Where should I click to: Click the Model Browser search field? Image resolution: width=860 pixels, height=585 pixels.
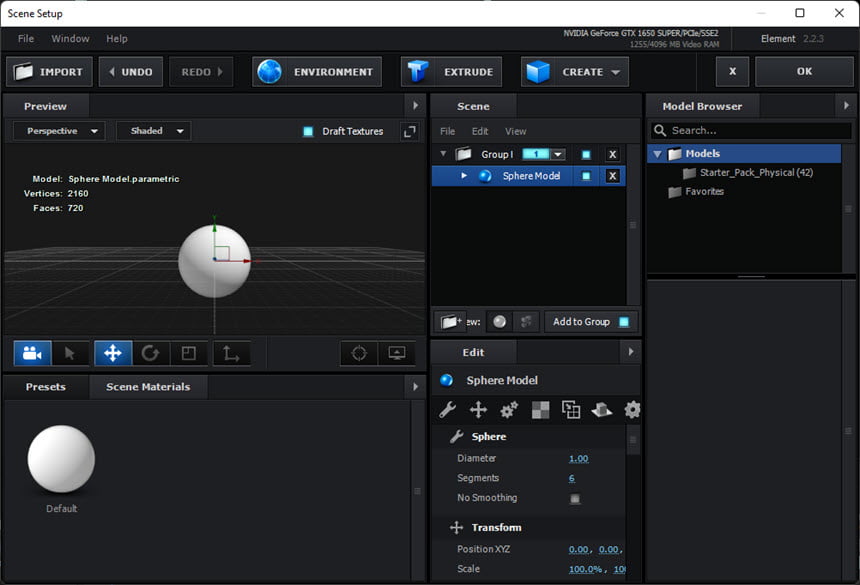tap(751, 130)
